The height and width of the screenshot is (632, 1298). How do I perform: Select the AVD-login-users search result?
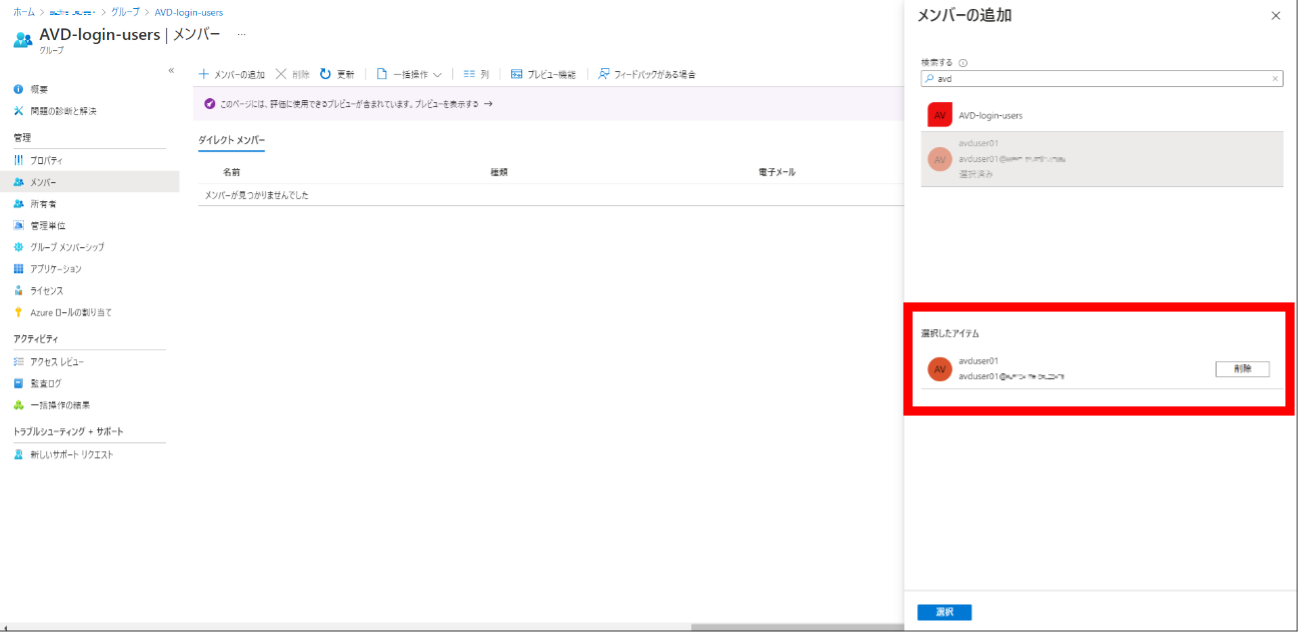point(1101,115)
